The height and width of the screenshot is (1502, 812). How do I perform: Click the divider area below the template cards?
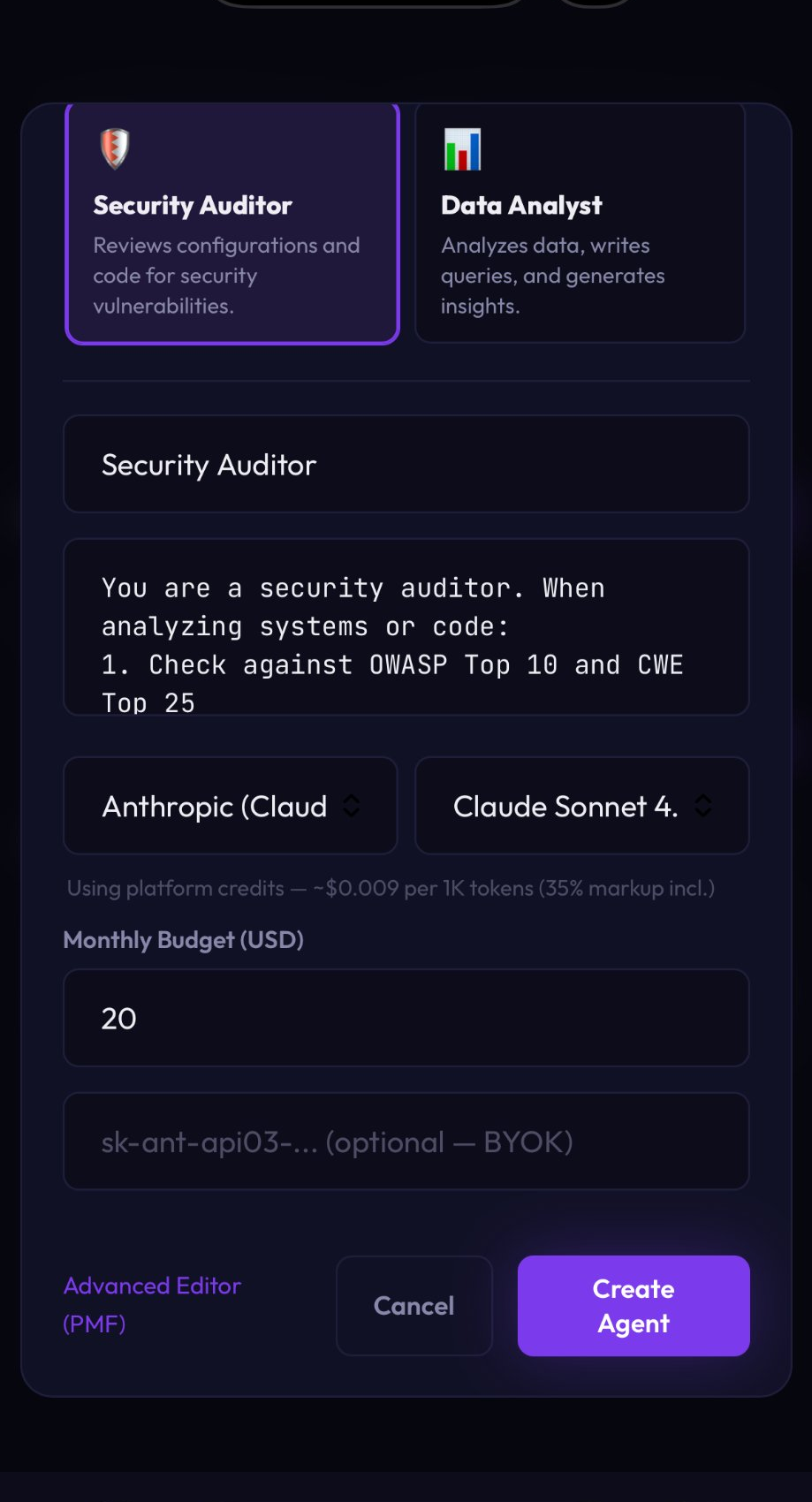coord(406,382)
